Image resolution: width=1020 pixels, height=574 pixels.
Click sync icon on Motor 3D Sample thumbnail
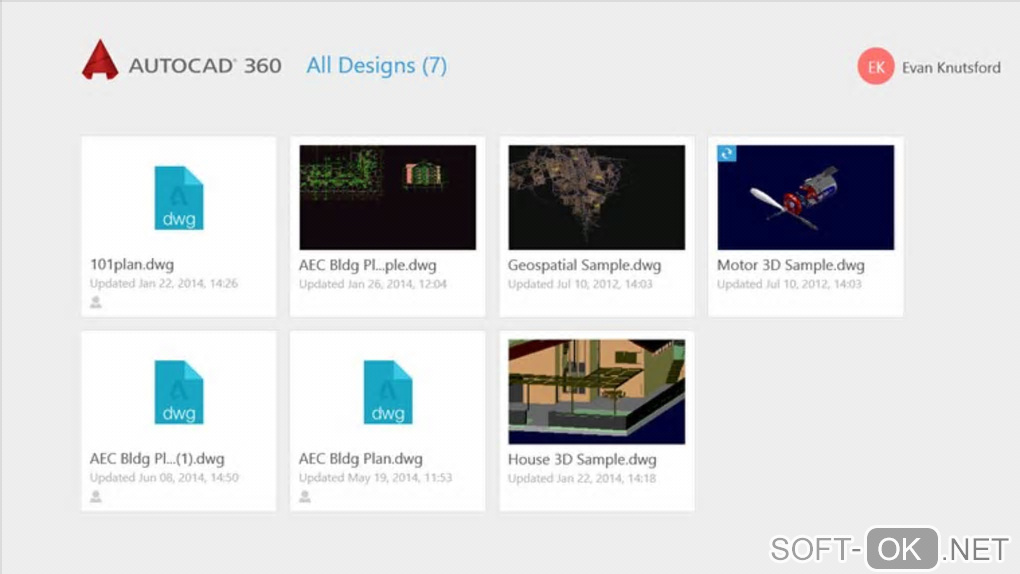click(727, 154)
